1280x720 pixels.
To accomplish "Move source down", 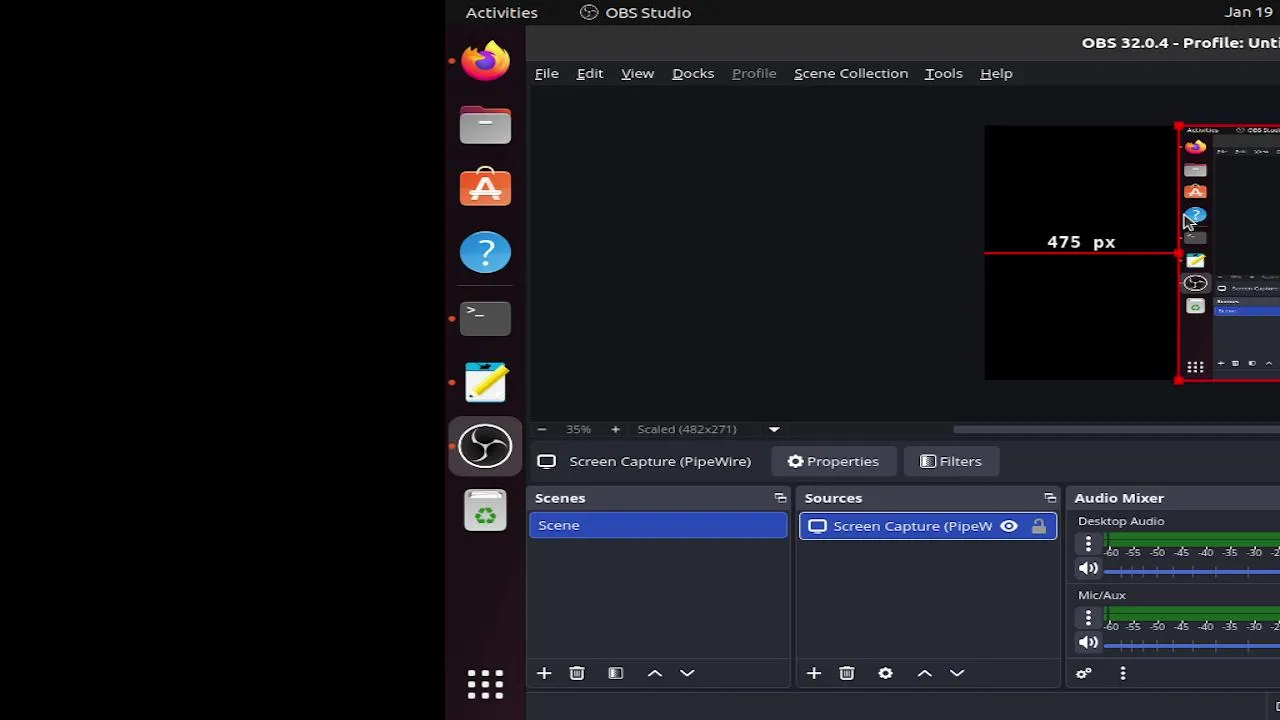I will point(957,673).
